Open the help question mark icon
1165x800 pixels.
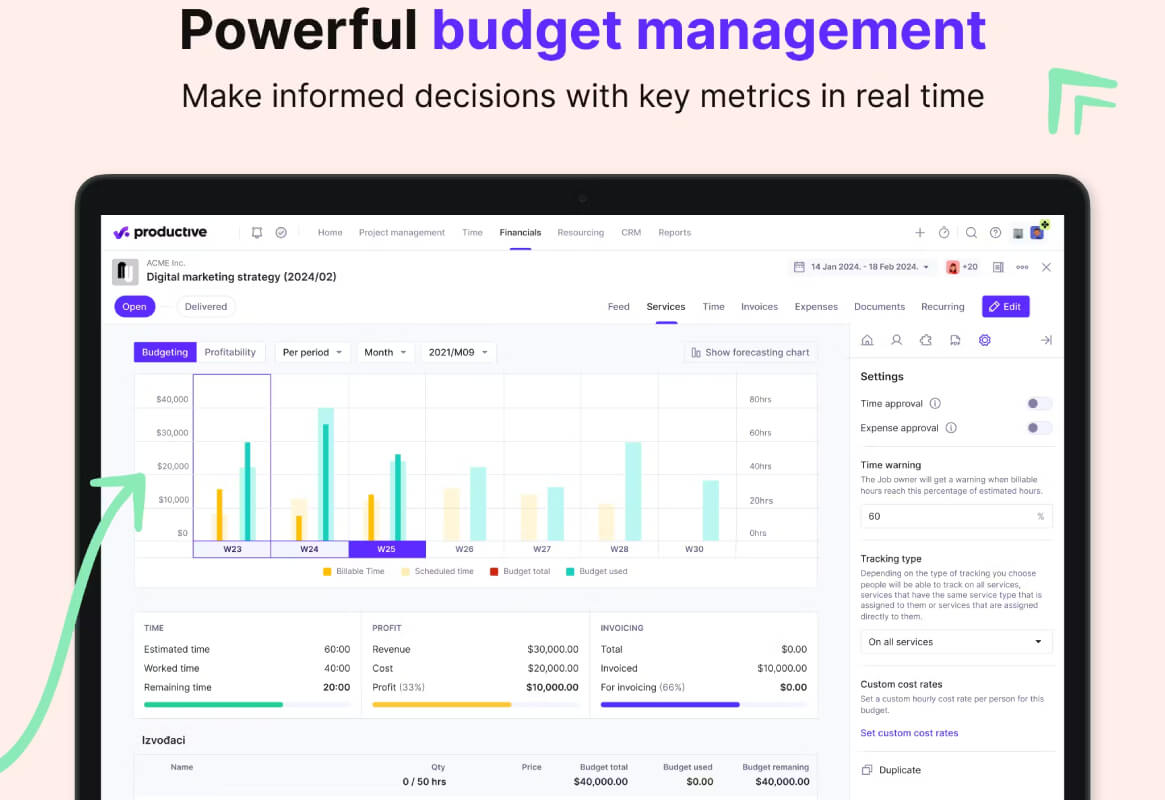coord(995,232)
